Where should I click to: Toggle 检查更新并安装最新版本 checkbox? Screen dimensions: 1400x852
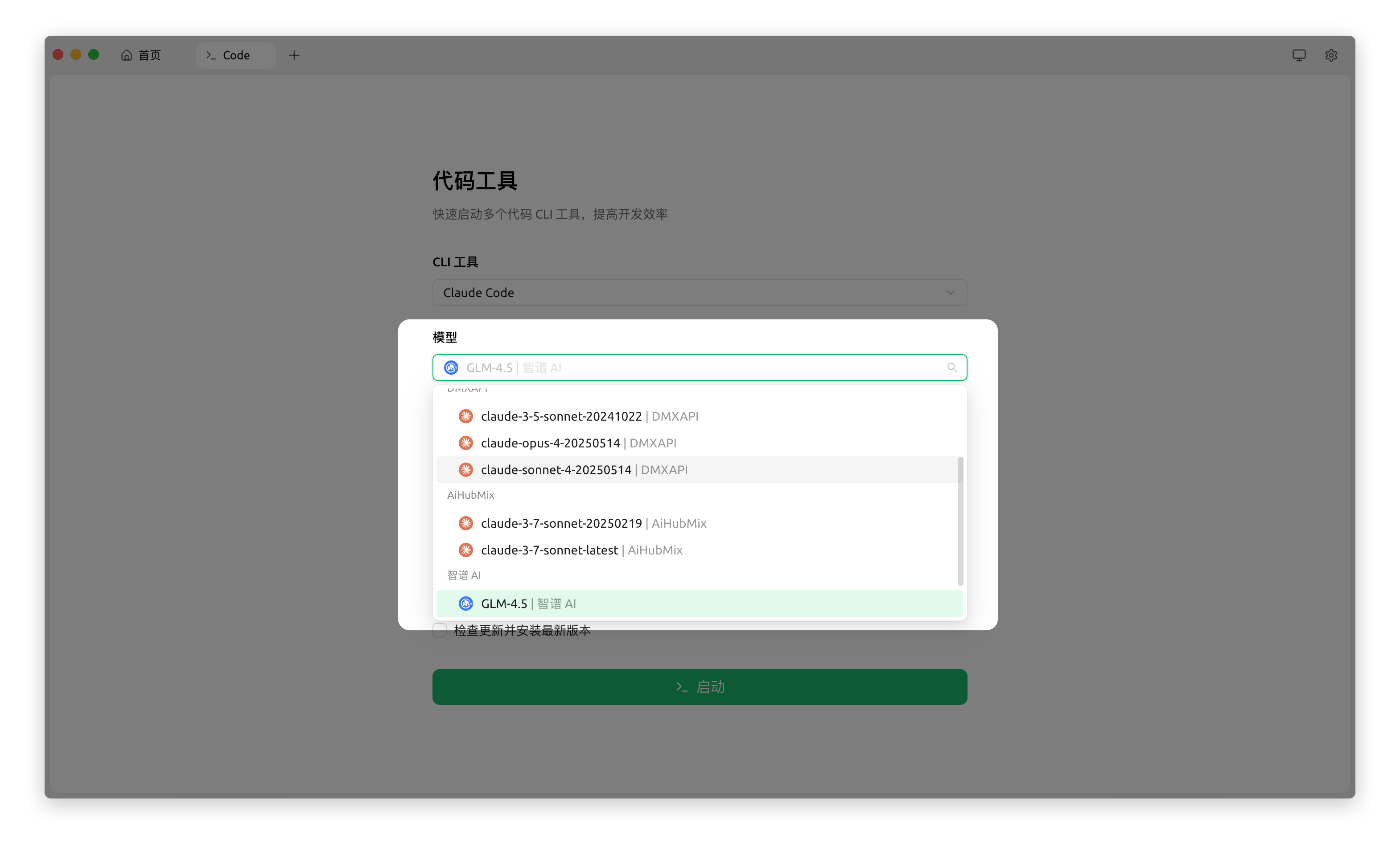(440, 630)
